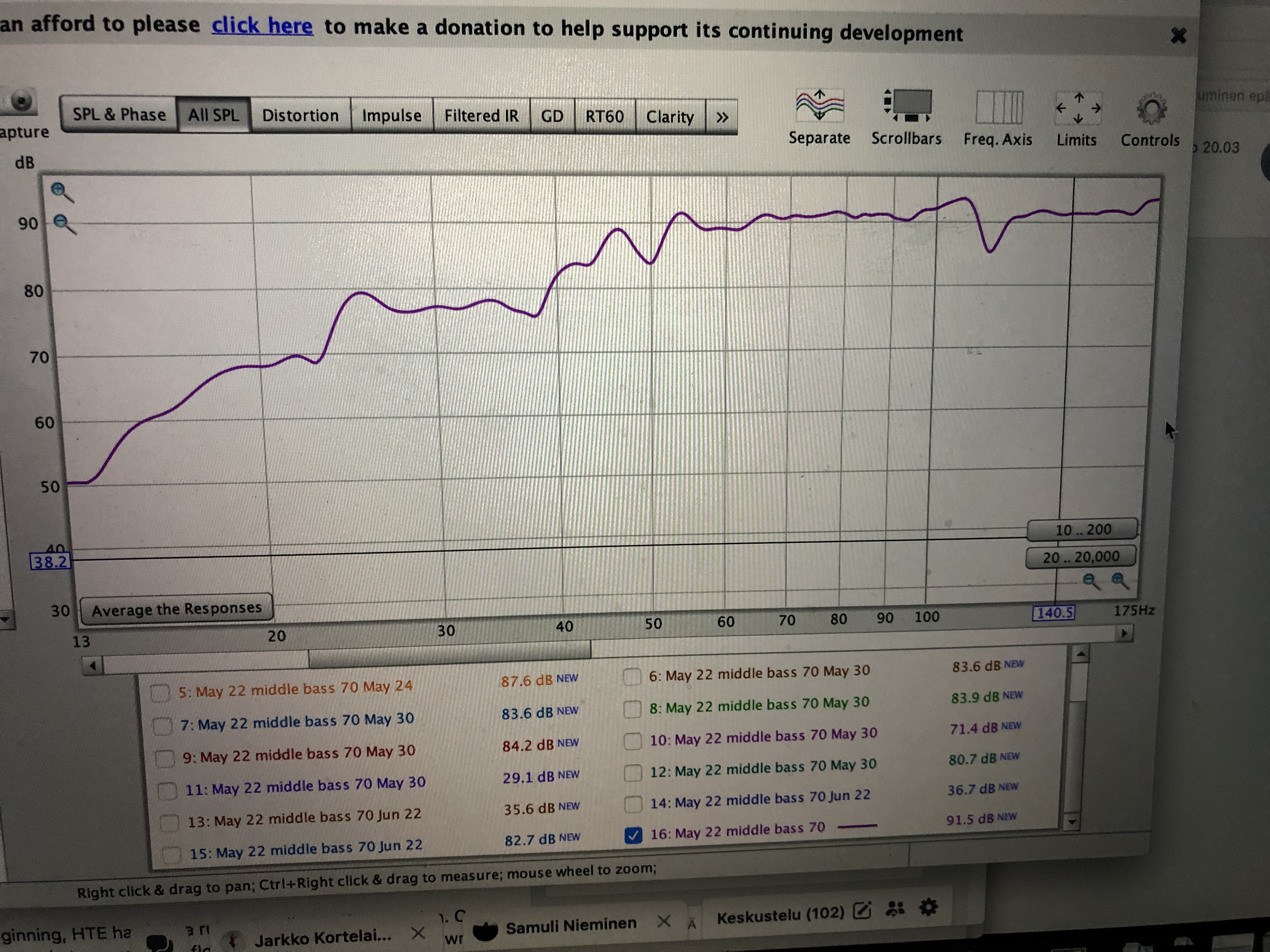Expand more graph tabs with the double chevron
1270x952 pixels.
[x=722, y=118]
